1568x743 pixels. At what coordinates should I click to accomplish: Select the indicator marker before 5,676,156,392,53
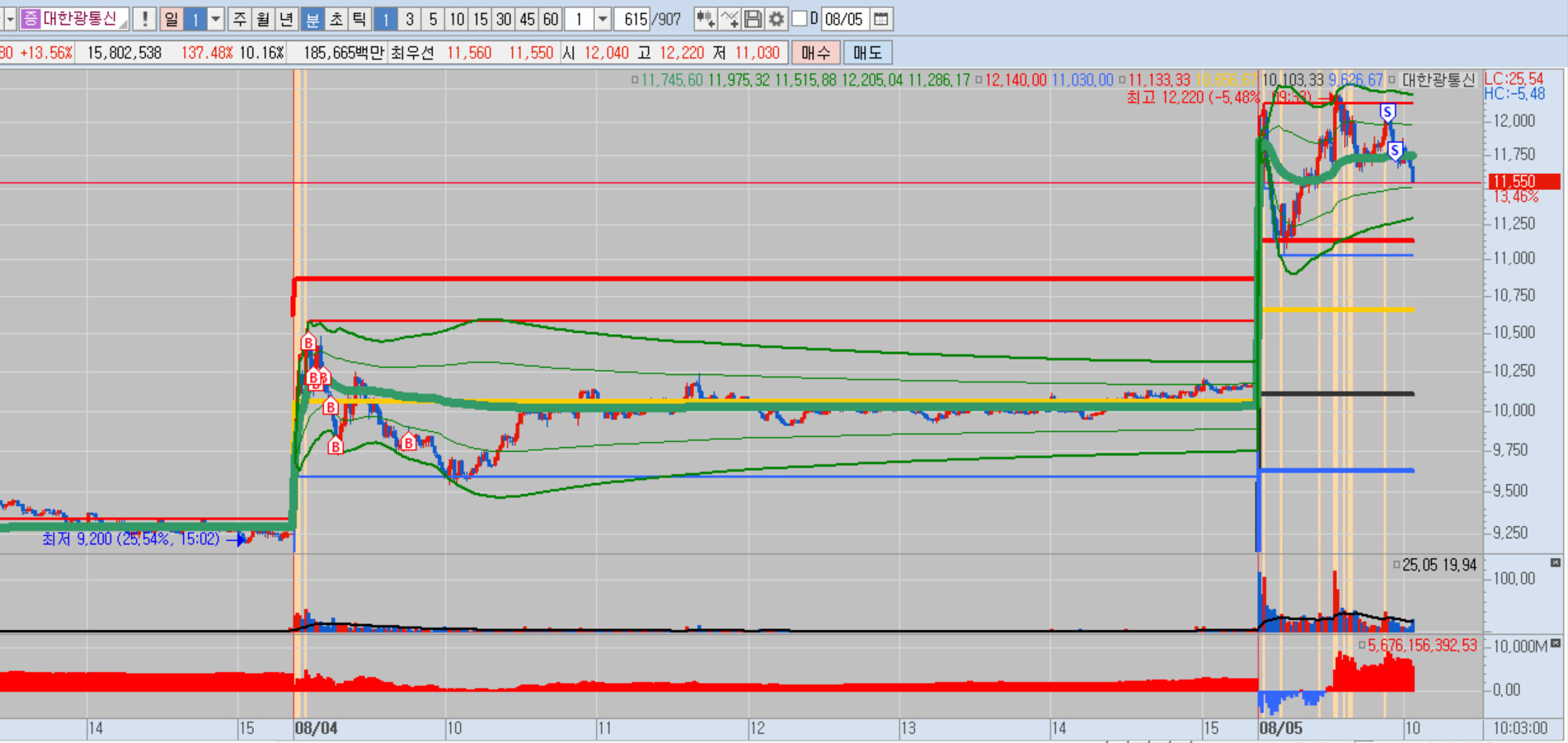point(1362,645)
